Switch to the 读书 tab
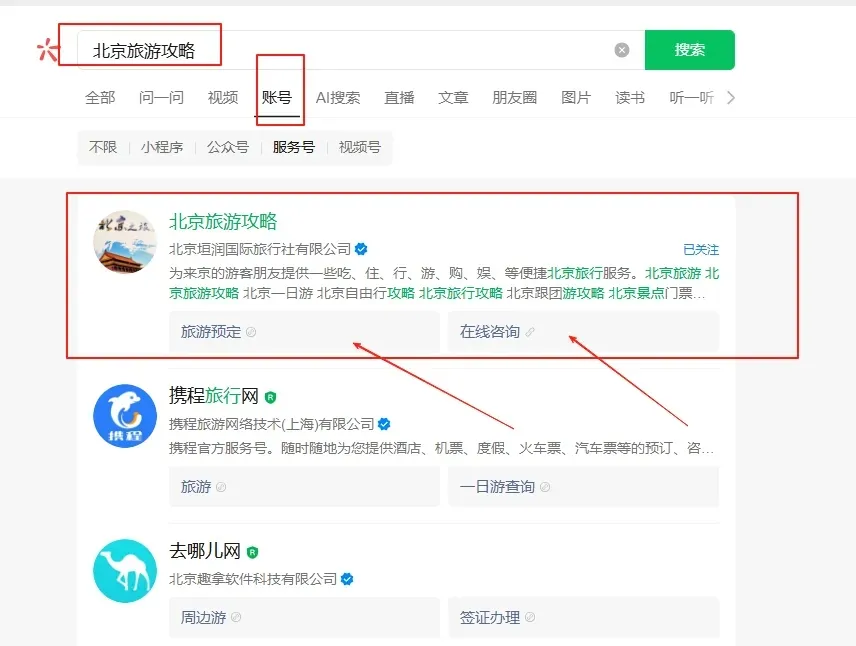The image size is (856, 646). (630, 98)
